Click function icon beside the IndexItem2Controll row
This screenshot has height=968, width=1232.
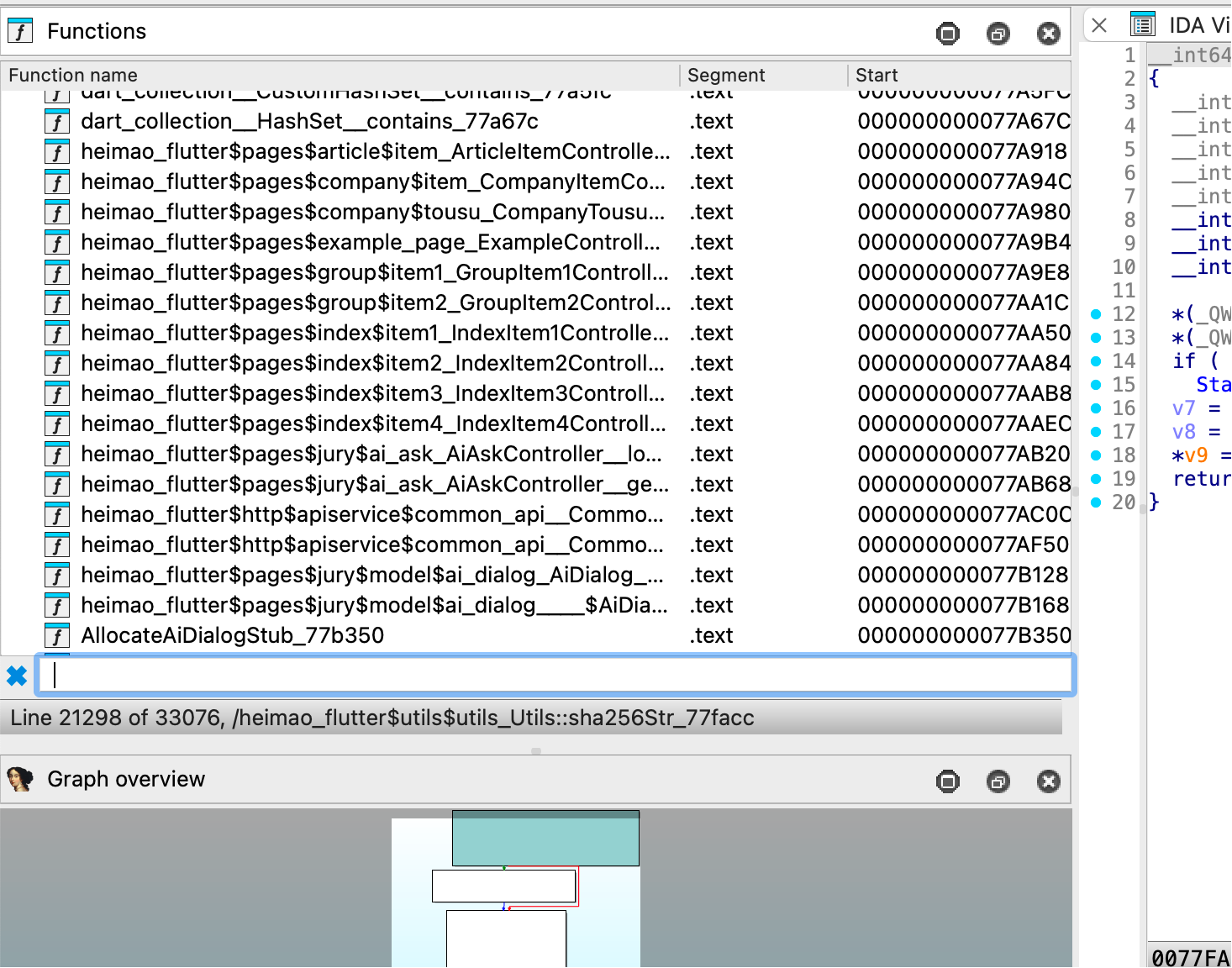pyautogui.click(x=56, y=364)
